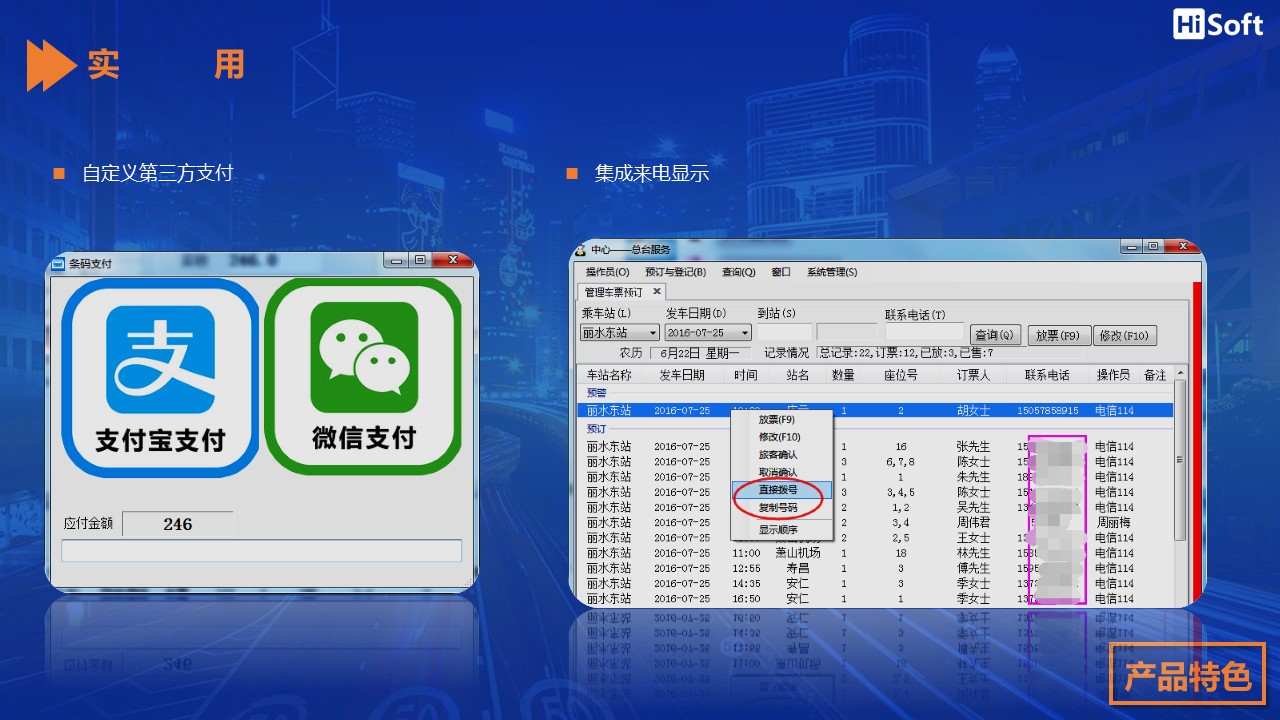Sort by 数量 column header

click(843, 375)
